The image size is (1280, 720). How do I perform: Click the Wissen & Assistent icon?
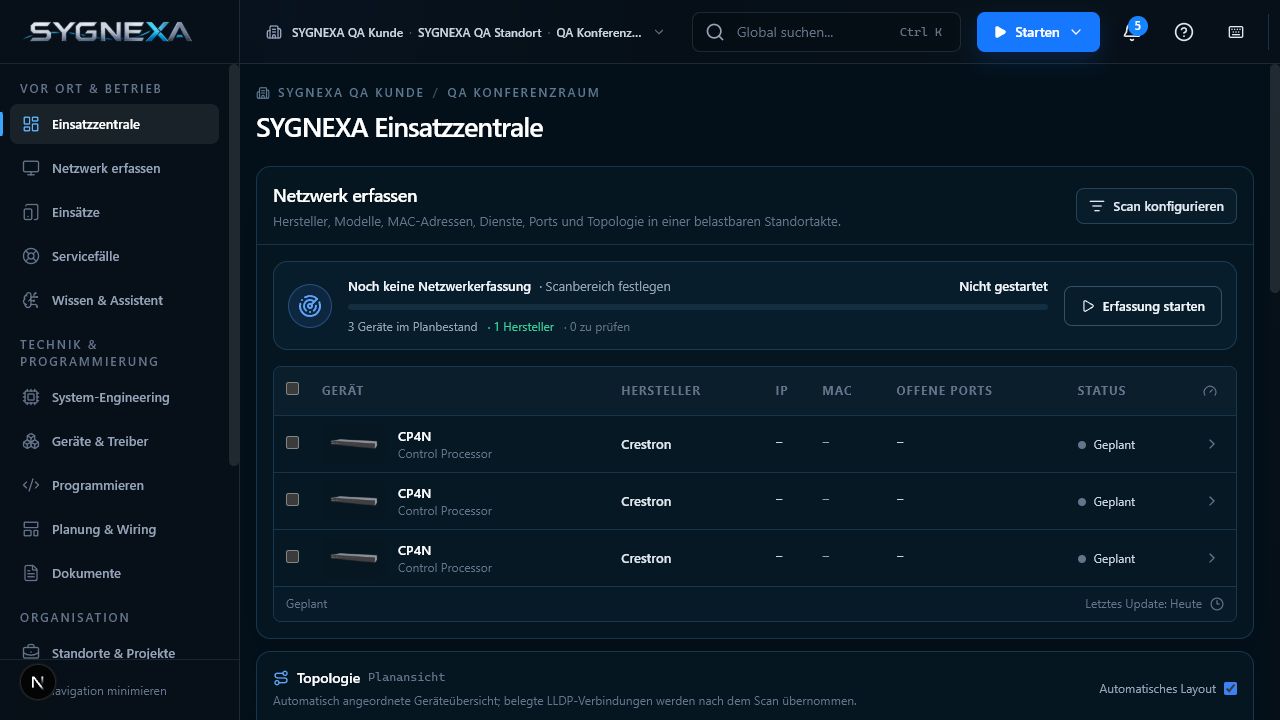31,300
